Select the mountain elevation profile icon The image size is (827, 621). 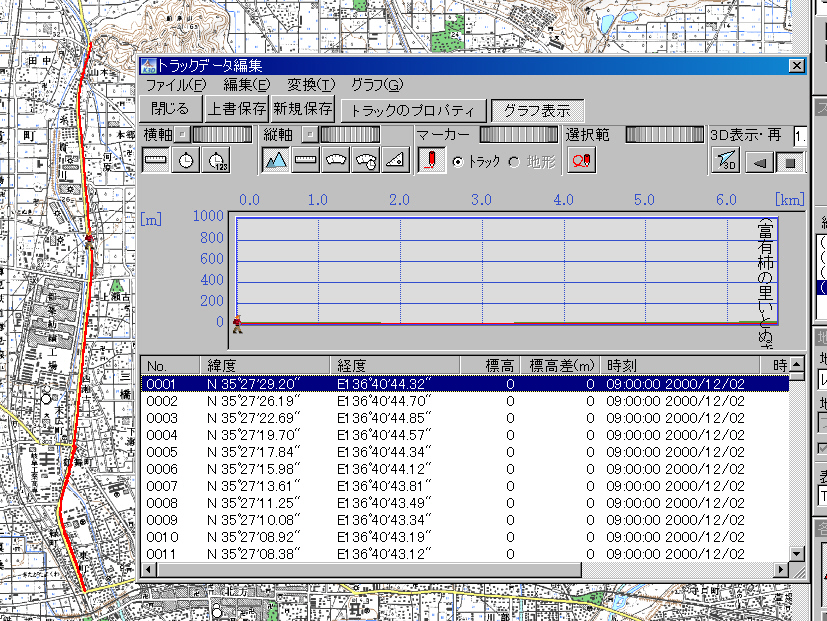(277, 160)
